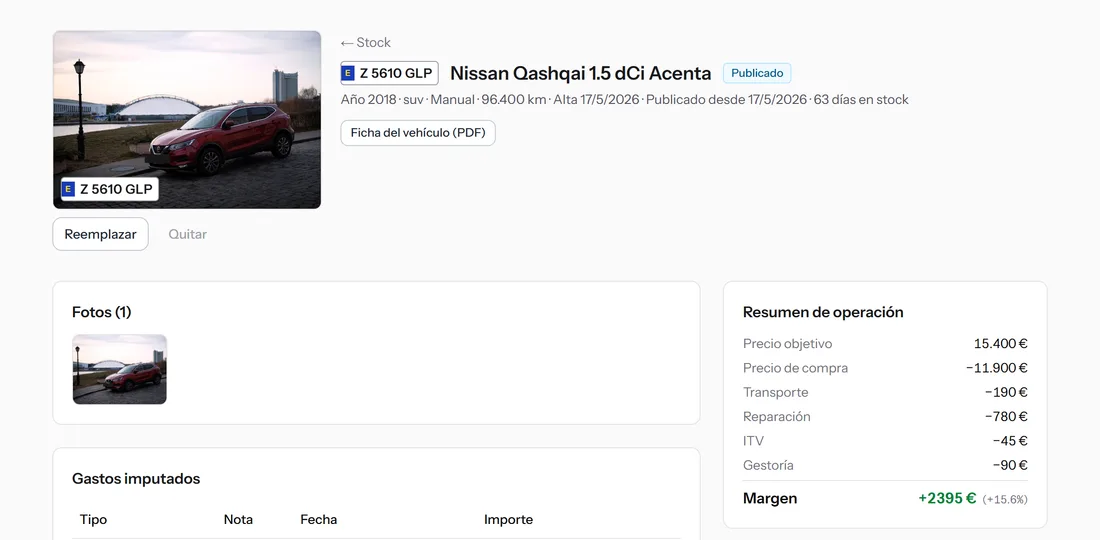This screenshot has height=540, width=1100.
Task: Click the Fotos (1) heading
Action: (102, 312)
